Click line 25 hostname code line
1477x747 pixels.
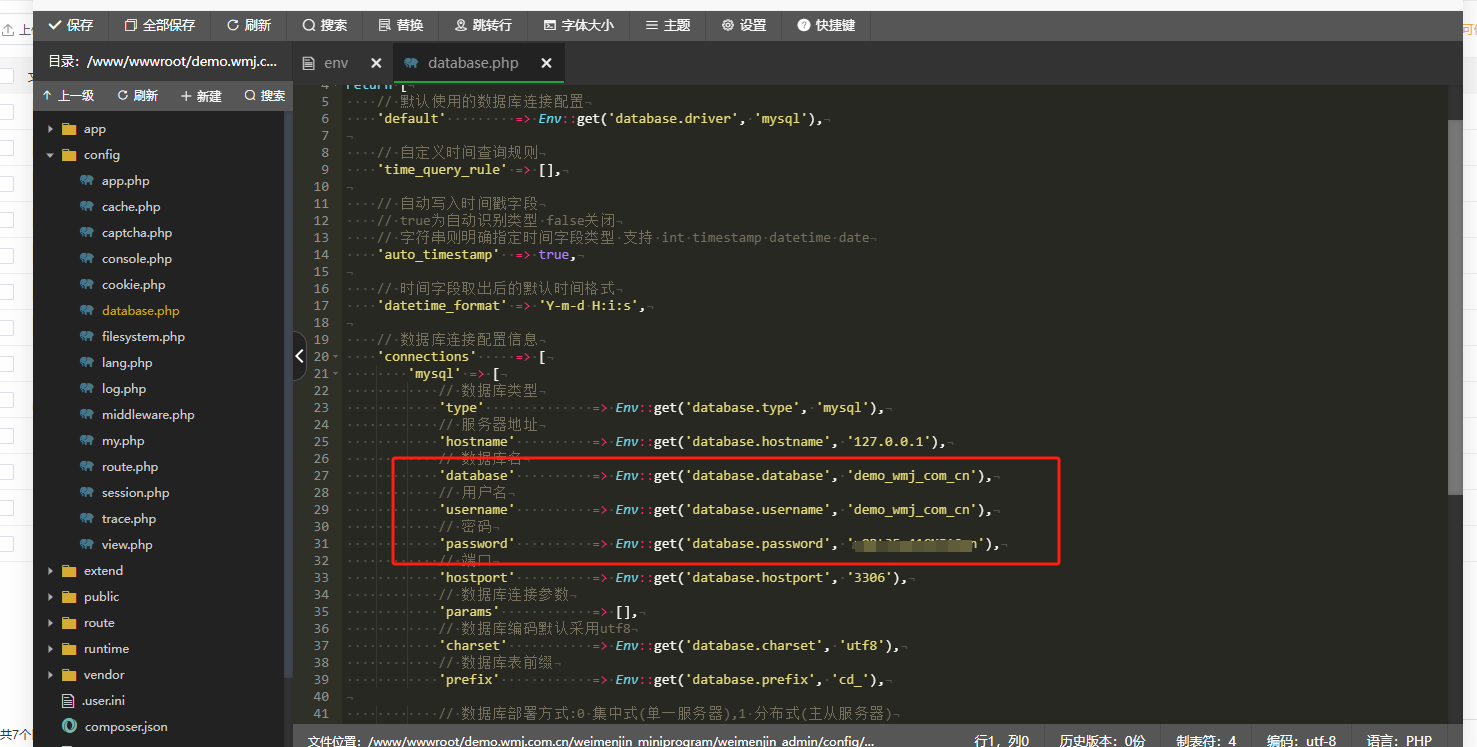coord(692,442)
